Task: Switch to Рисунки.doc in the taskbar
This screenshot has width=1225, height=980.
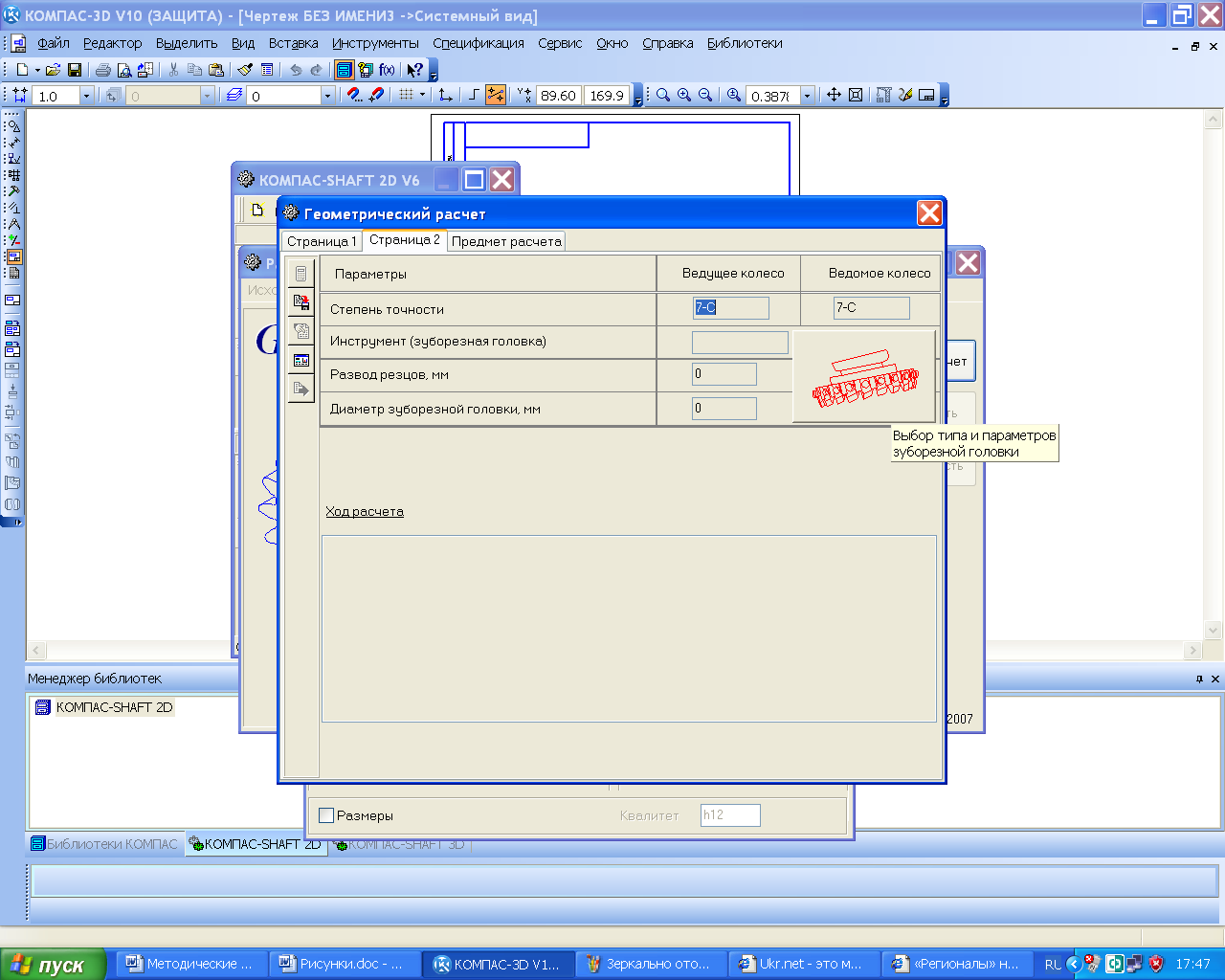Action: pyautogui.click(x=346, y=964)
